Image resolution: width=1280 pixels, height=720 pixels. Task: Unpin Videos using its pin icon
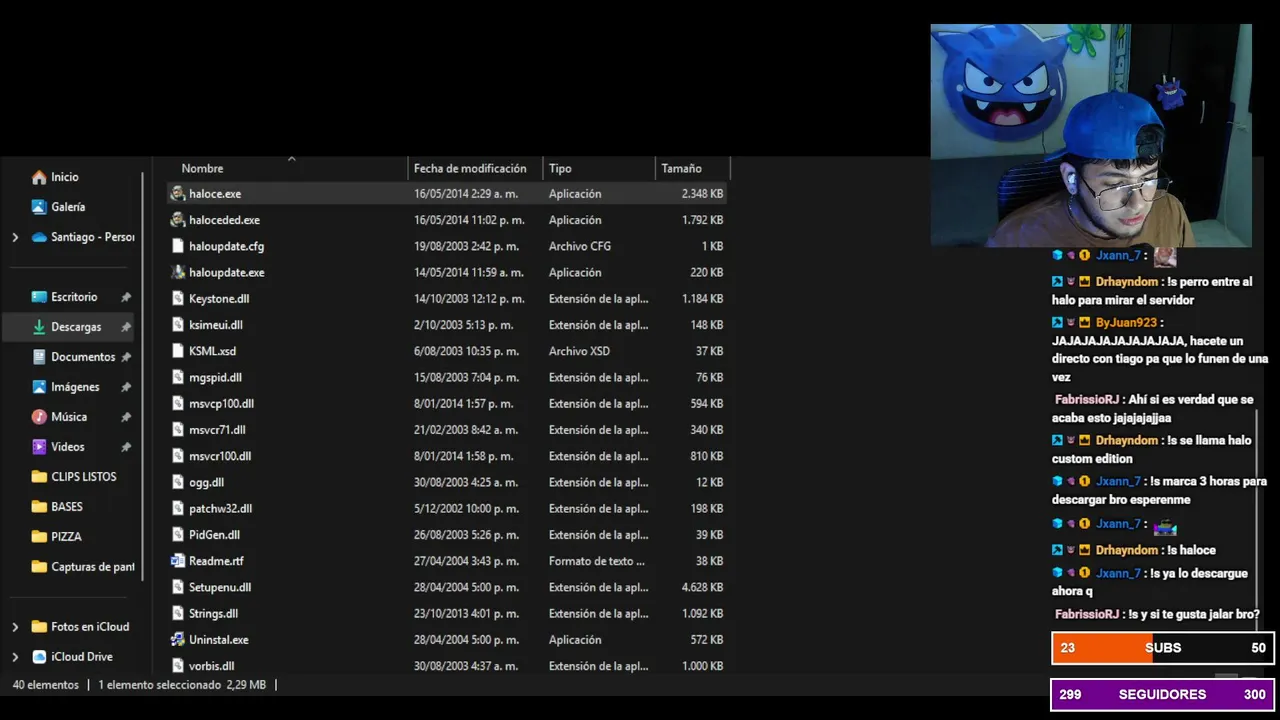126,447
